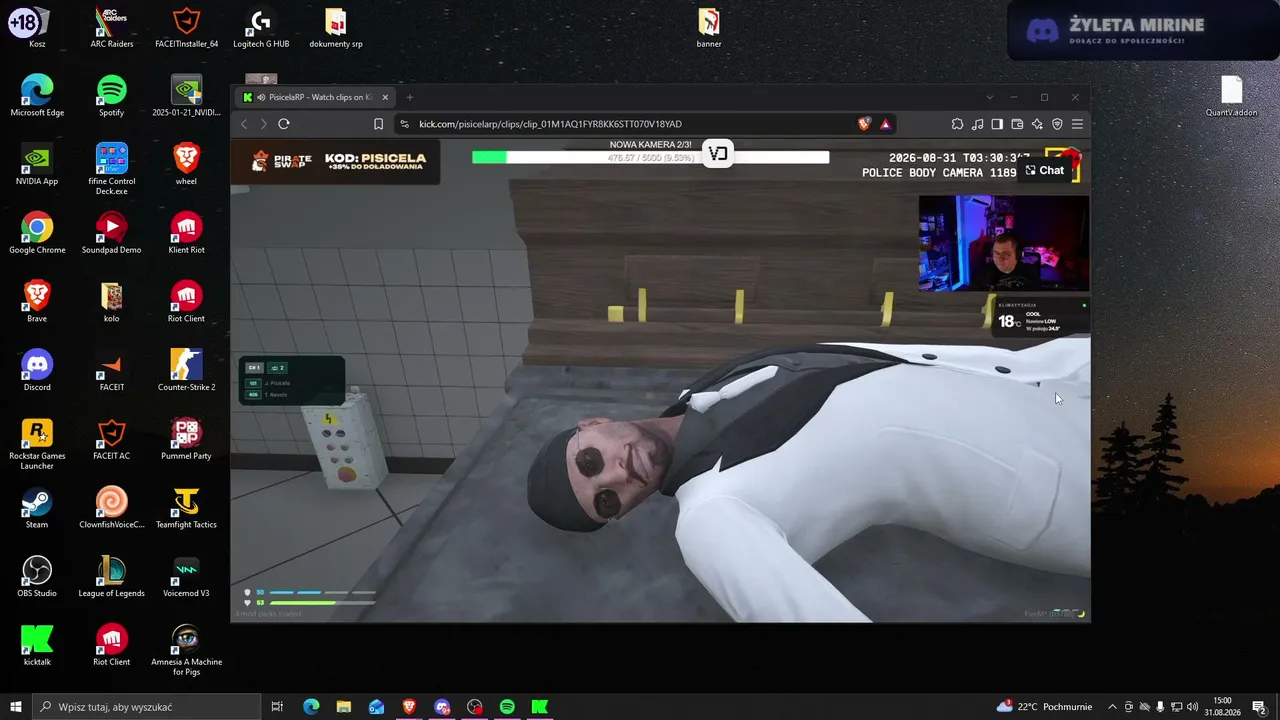Open the Windows Start menu
This screenshot has width=1280, height=720.
click(16, 707)
